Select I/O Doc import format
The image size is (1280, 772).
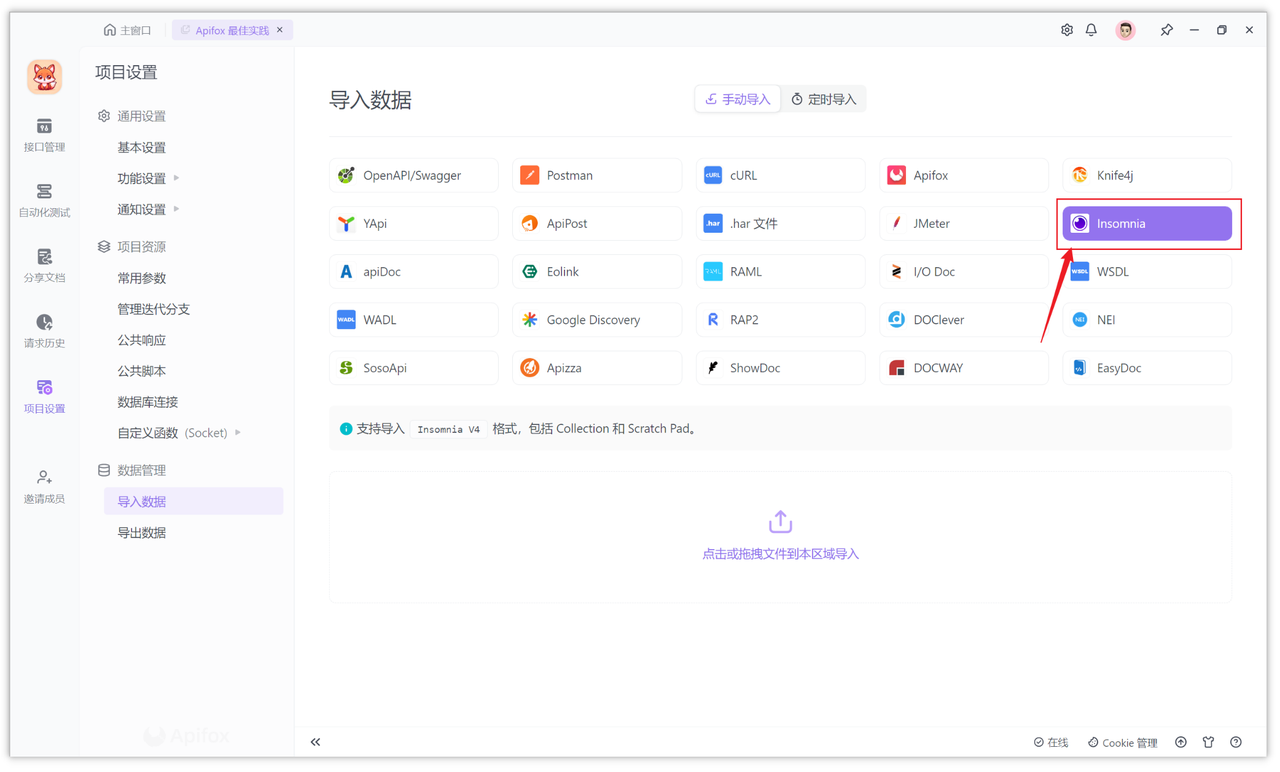(x=964, y=271)
